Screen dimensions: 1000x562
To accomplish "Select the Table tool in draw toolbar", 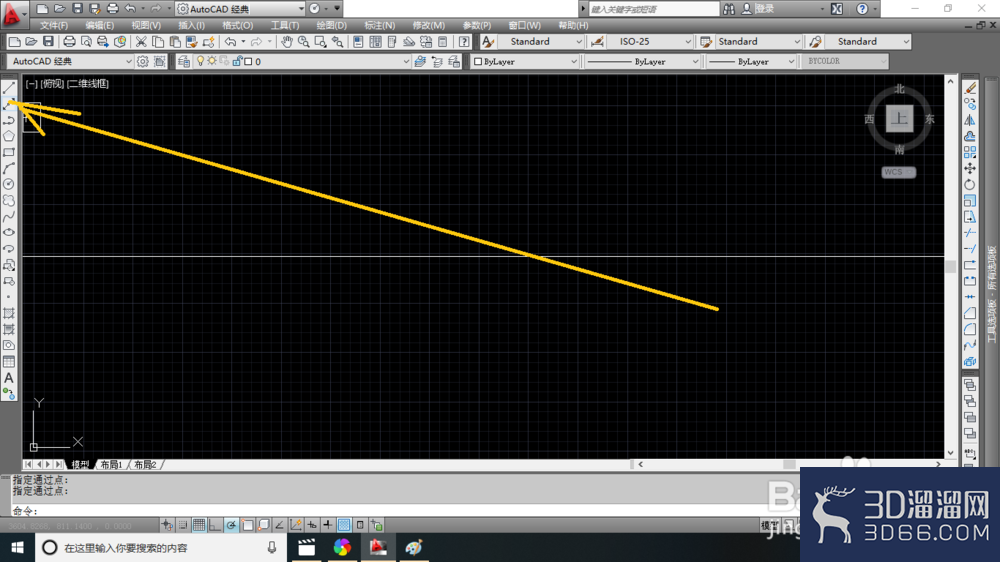I will coord(9,362).
